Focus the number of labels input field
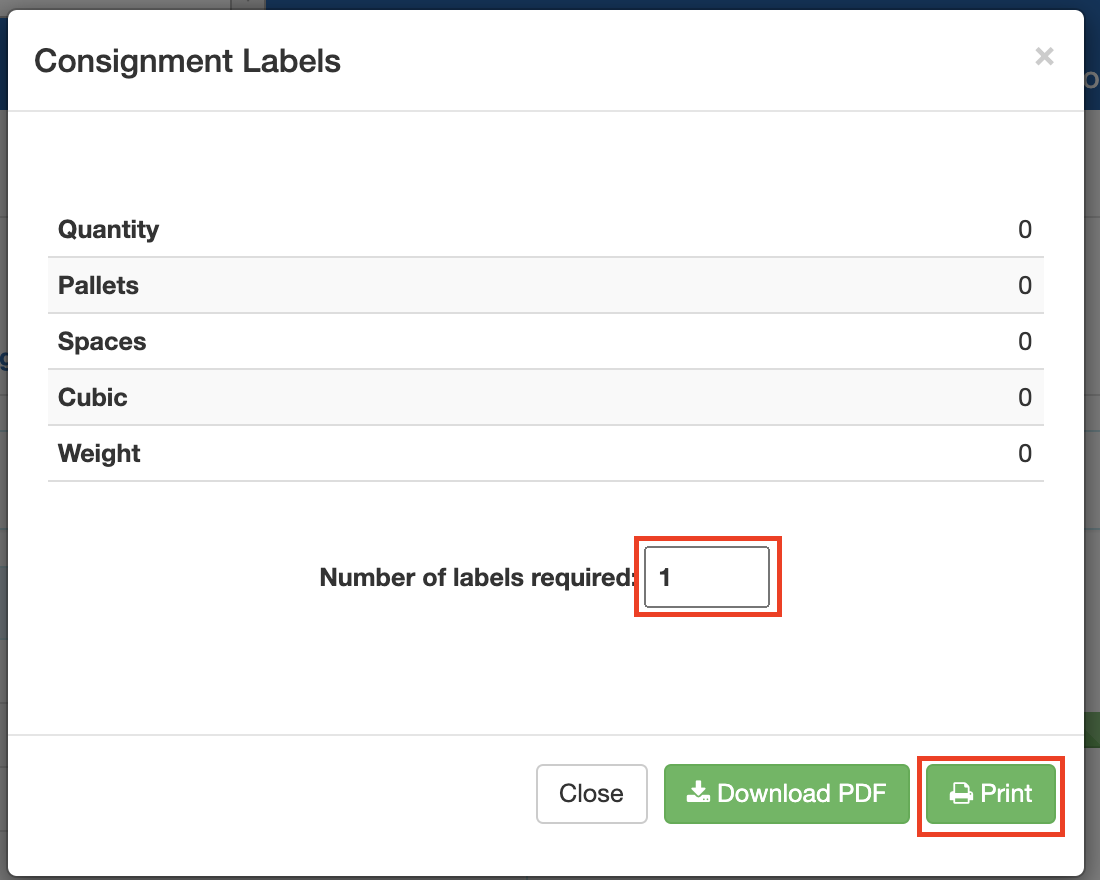Viewport: 1100px width, 880px height. click(x=707, y=577)
